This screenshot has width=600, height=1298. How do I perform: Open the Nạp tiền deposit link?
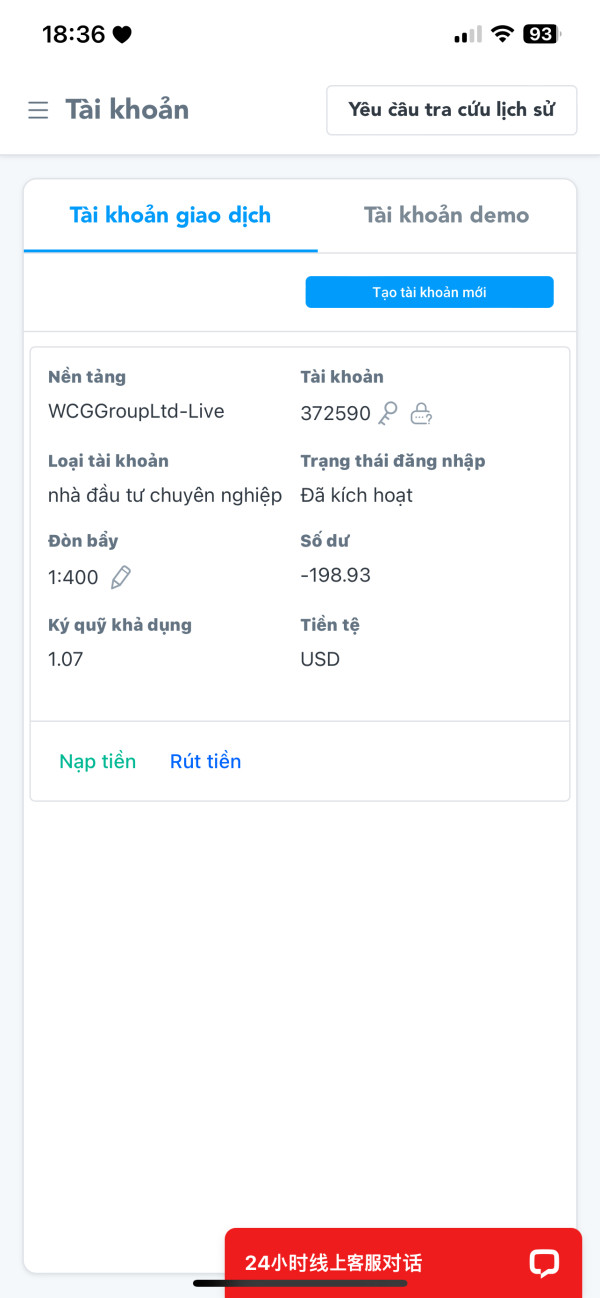tap(97, 761)
